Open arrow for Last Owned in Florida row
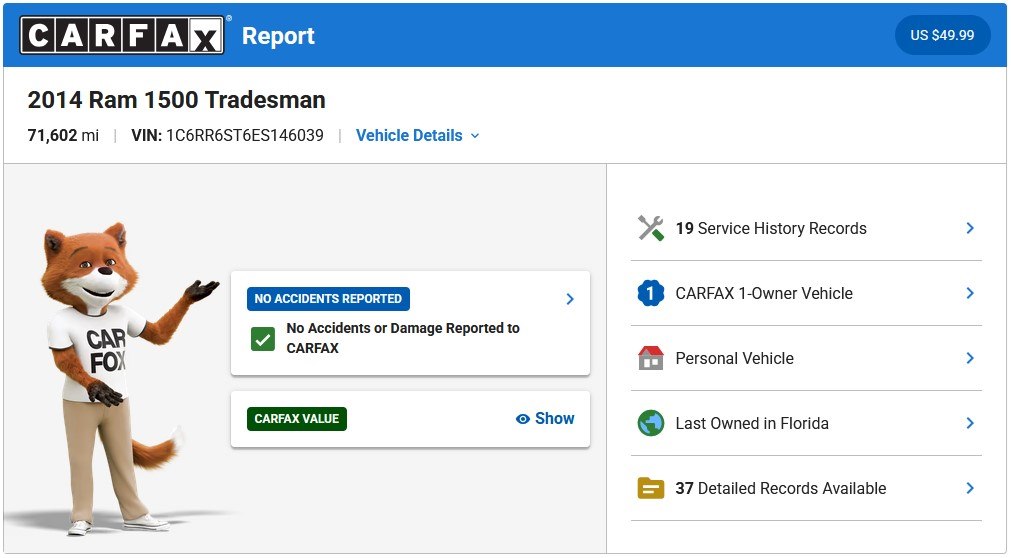This screenshot has width=1011, height=558. pyautogui.click(x=970, y=423)
